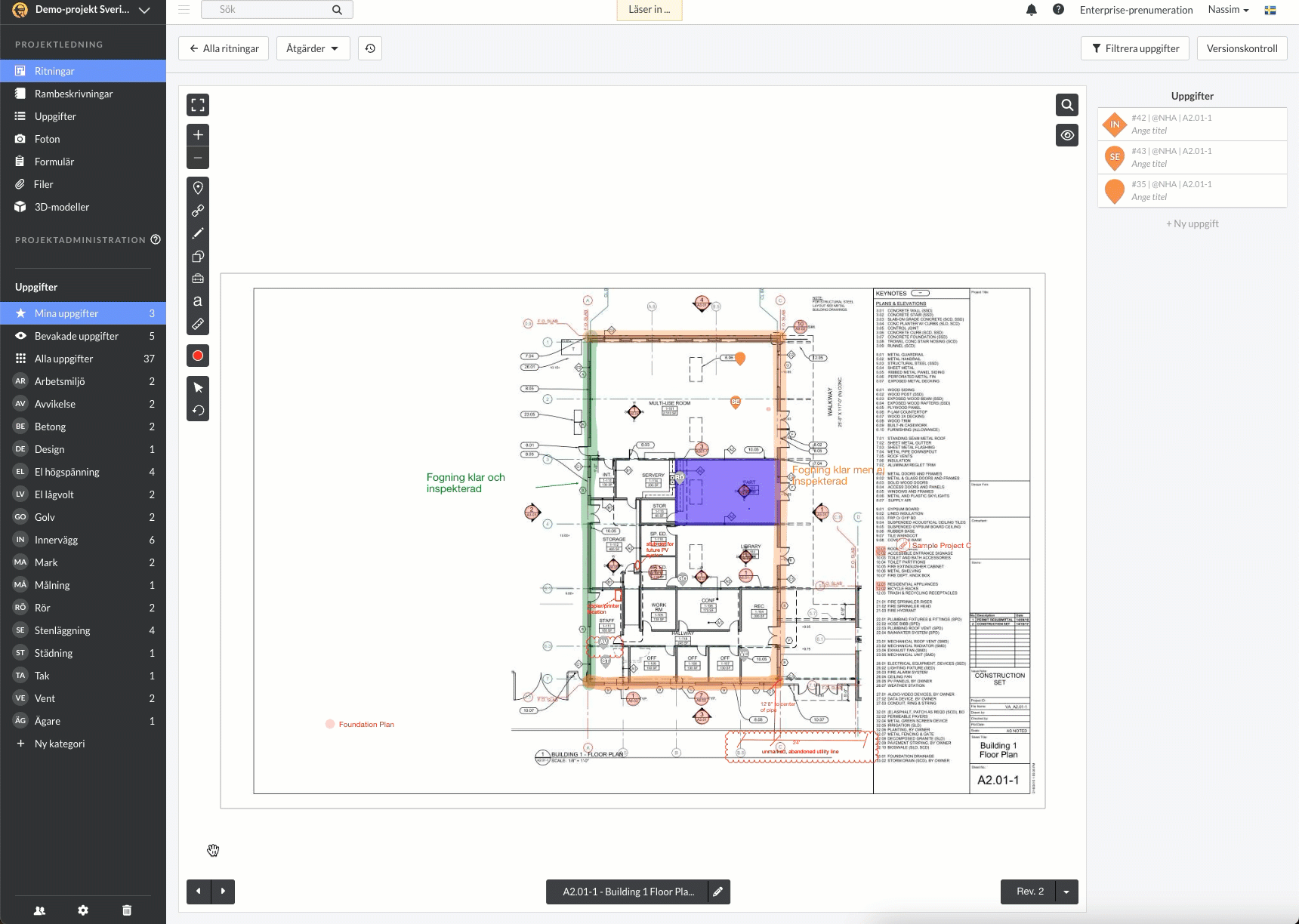Viewport: 1299px width, 924px height.
Task: Open Uppgifter in project menu
Action: tap(83, 116)
